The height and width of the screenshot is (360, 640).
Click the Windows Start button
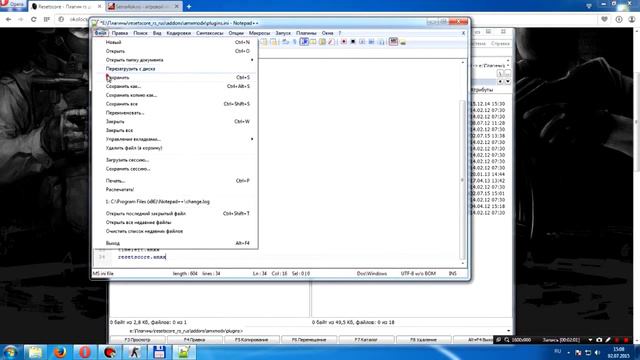(x=10, y=352)
